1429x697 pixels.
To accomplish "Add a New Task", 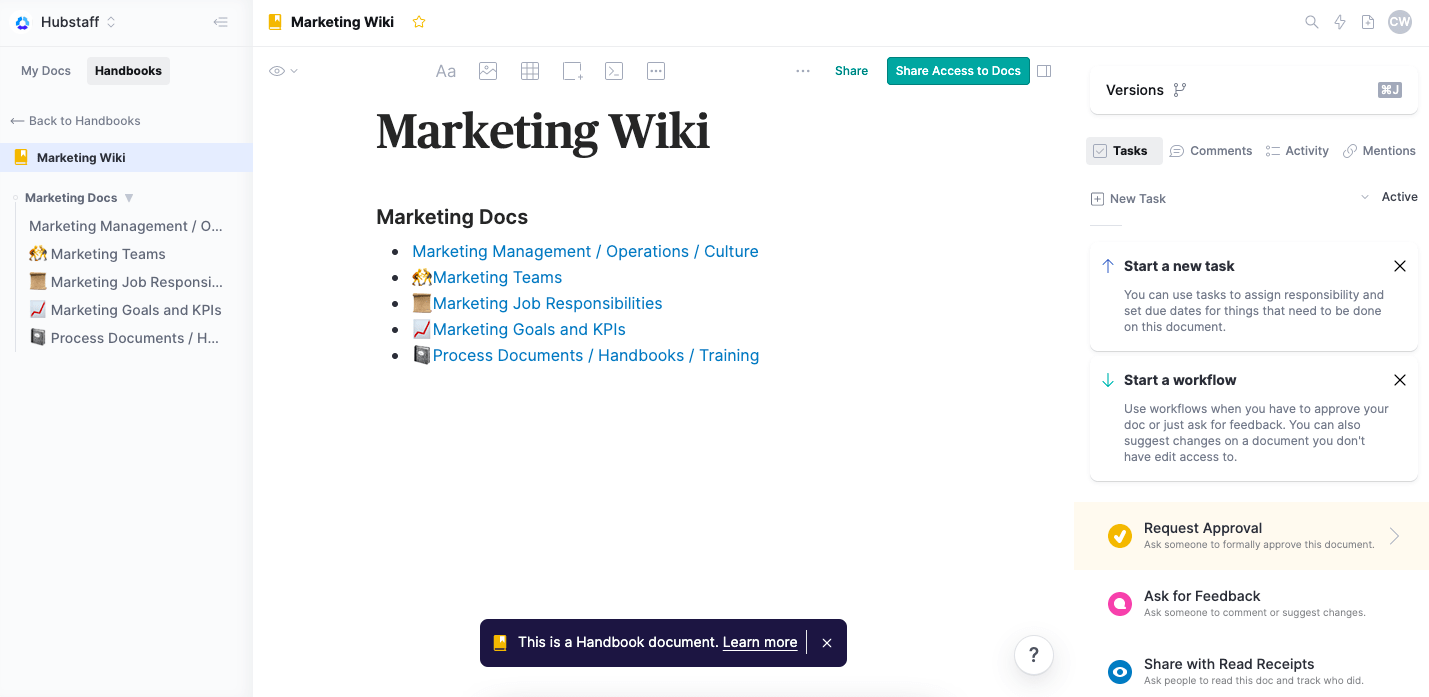I will point(1128,199).
